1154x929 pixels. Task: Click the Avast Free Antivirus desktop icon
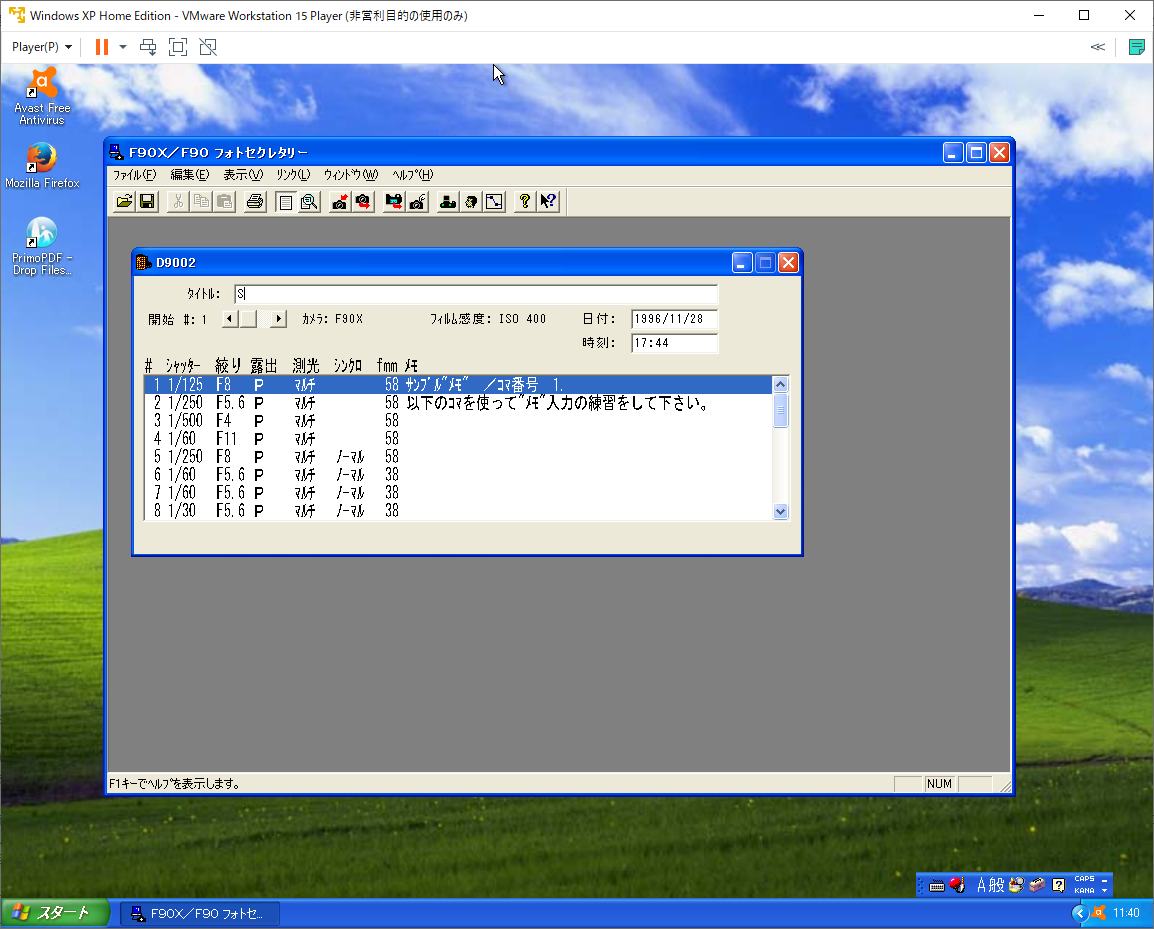[x=42, y=97]
